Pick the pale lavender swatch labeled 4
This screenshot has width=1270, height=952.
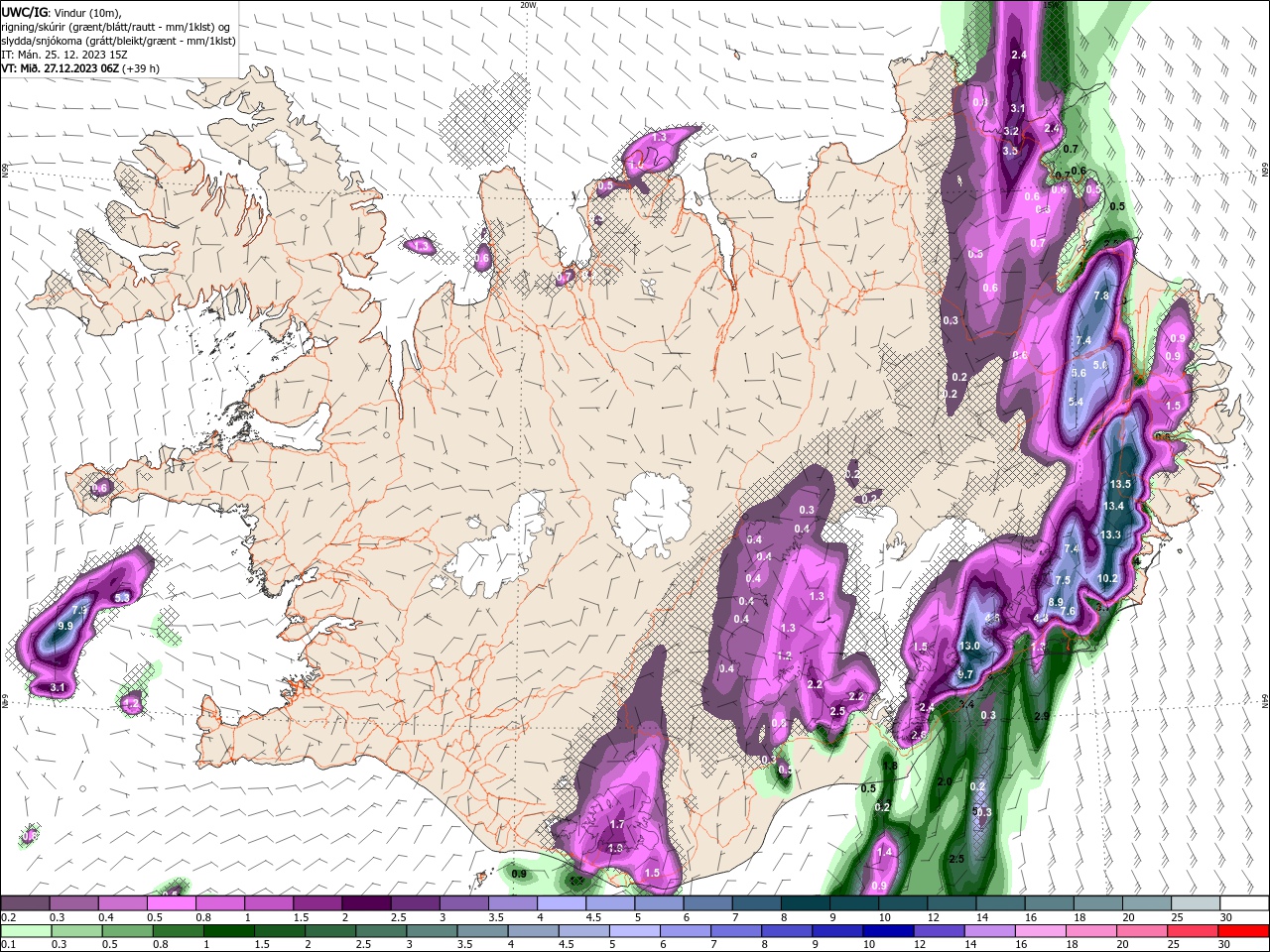[x=560, y=903]
